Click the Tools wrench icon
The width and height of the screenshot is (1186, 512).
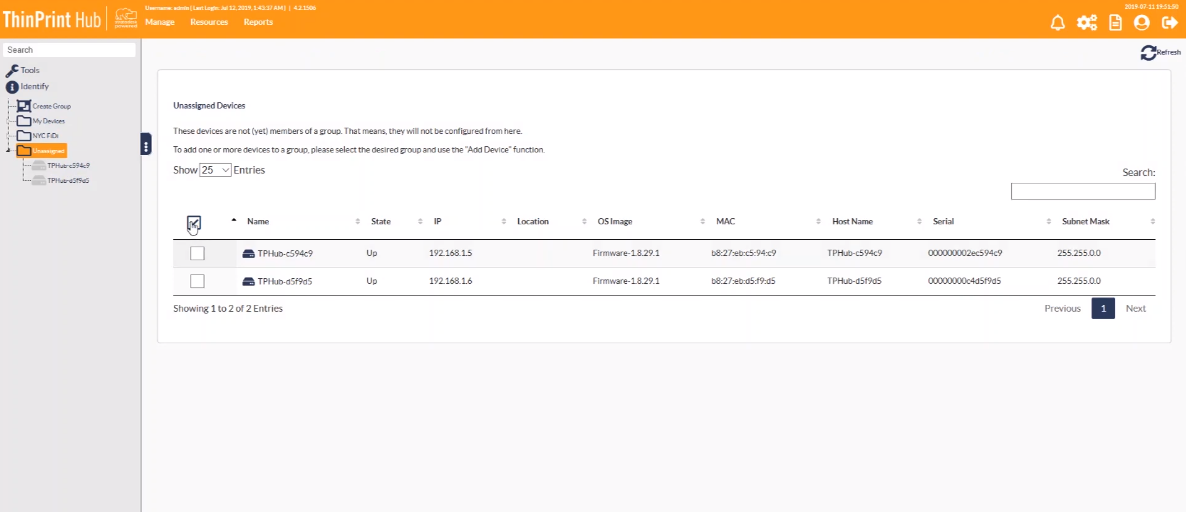(x=12, y=70)
